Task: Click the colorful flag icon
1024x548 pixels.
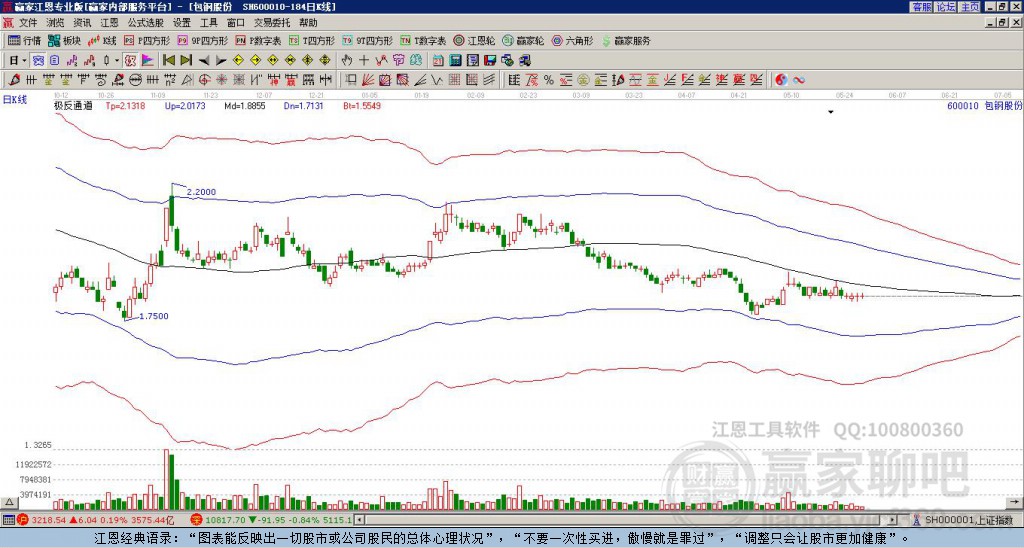Action: 148,61
